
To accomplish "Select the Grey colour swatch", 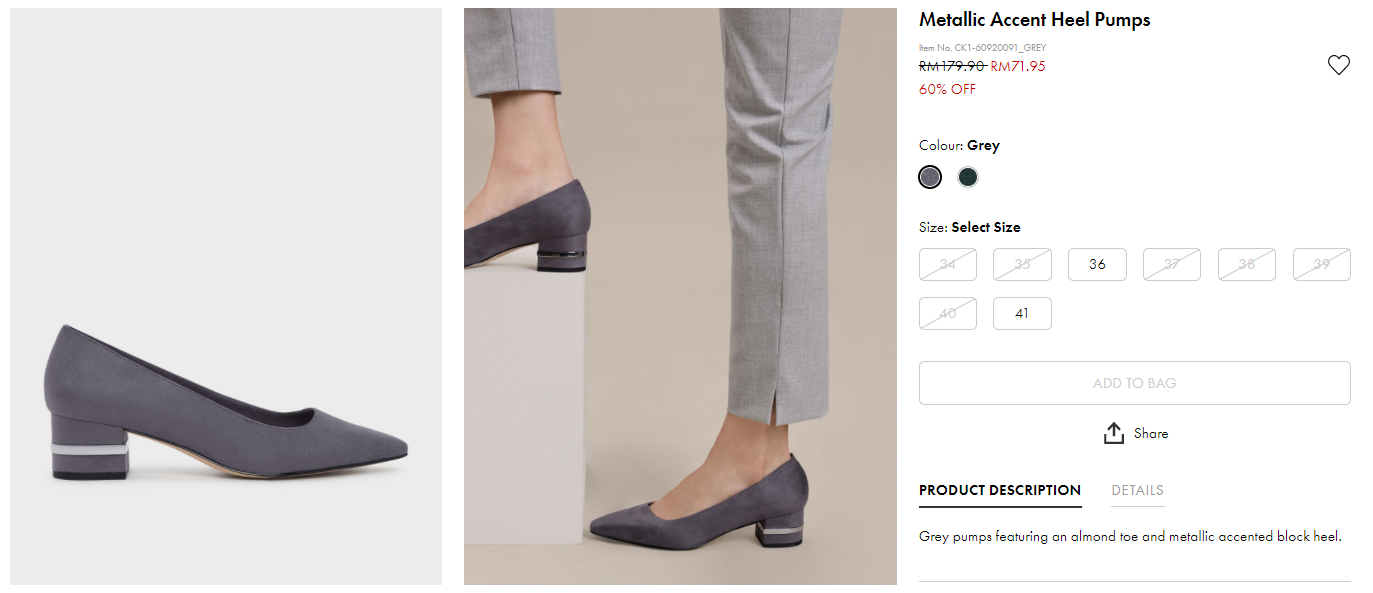I will (930, 177).
